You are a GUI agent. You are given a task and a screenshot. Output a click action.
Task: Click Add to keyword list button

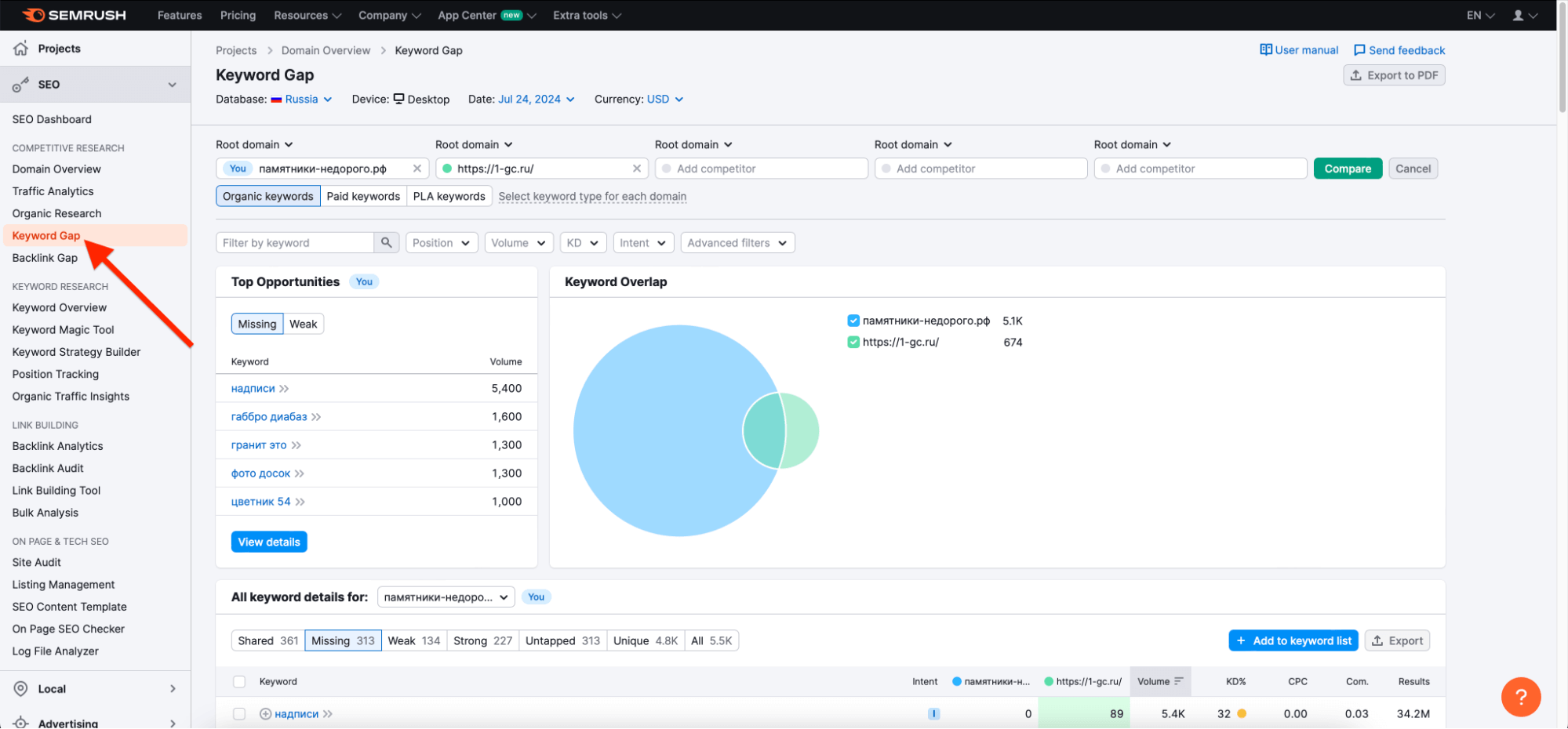pyautogui.click(x=1293, y=640)
